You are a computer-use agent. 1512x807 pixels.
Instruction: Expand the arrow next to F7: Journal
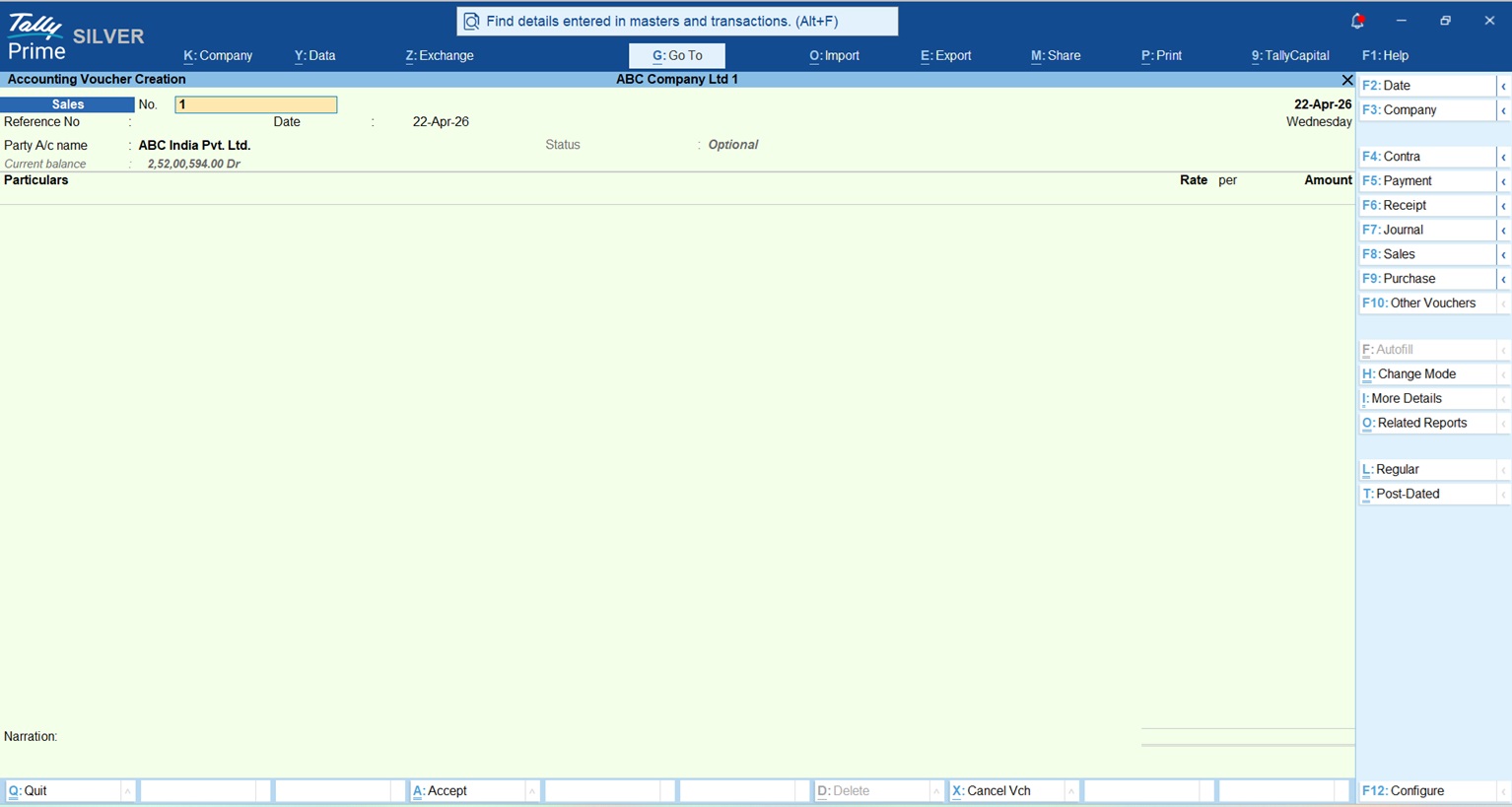tap(1504, 230)
